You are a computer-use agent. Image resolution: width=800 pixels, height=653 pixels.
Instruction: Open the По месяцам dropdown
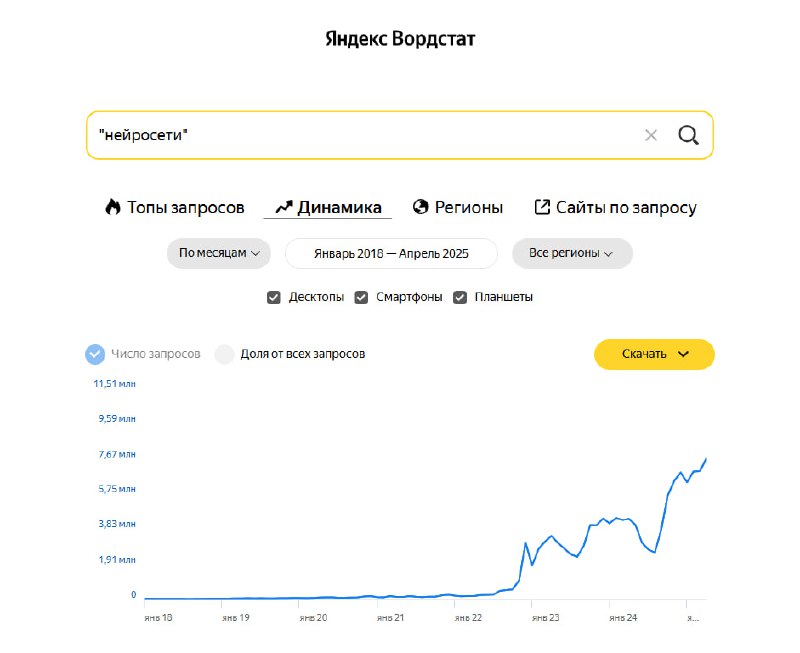[219, 253]
